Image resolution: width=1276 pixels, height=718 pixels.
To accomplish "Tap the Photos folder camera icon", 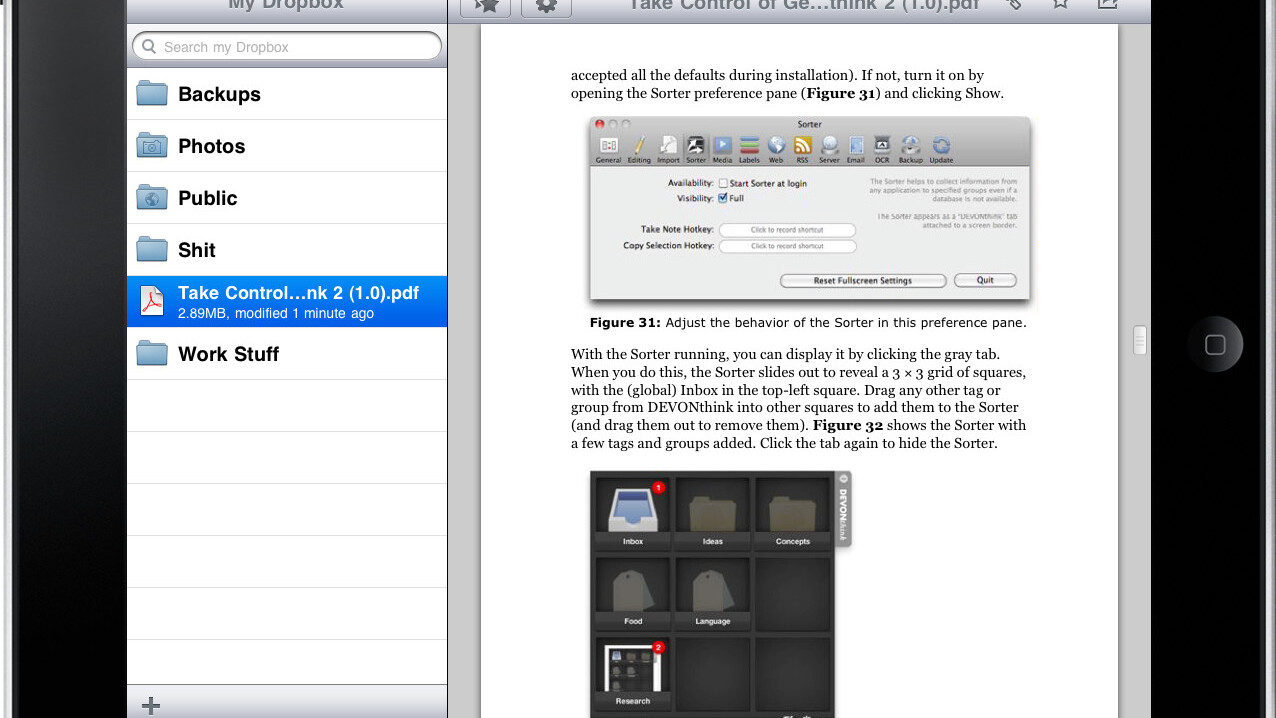I will [x=152, y=146].
